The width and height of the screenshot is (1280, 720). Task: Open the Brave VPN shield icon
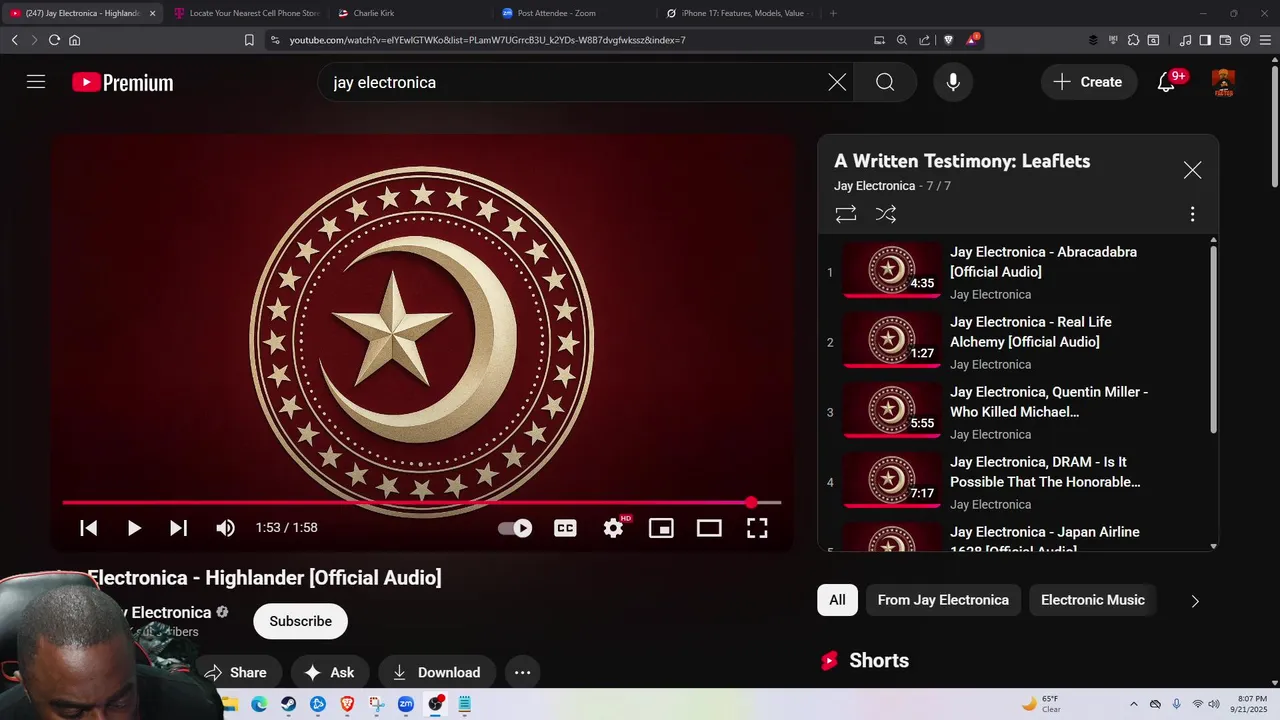[x=1245, y=40]
